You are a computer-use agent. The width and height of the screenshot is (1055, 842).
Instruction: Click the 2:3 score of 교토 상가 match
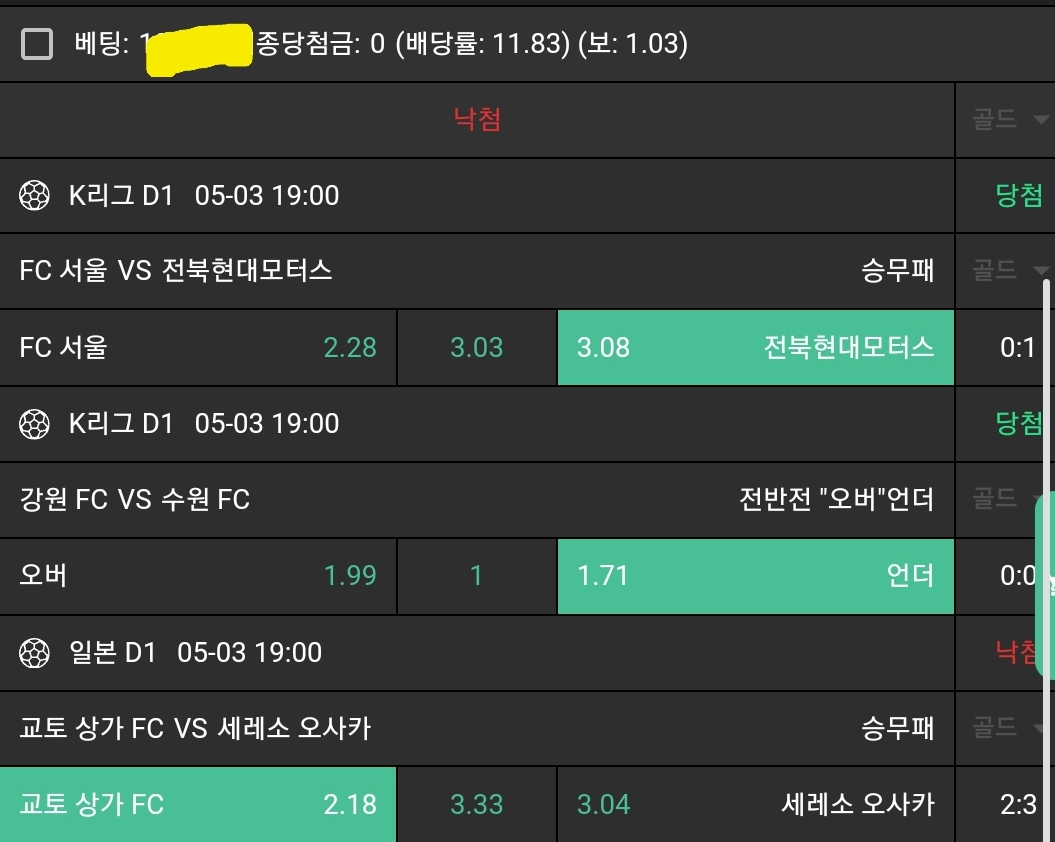1018,804
